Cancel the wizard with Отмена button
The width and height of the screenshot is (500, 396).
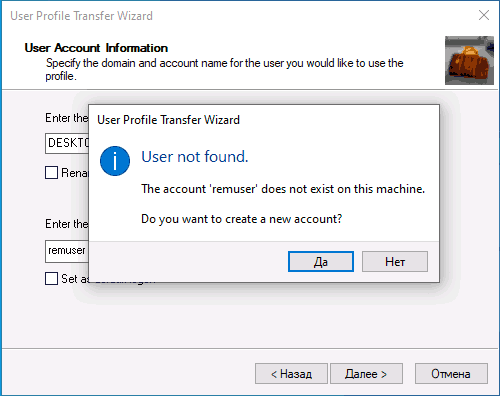451,374
